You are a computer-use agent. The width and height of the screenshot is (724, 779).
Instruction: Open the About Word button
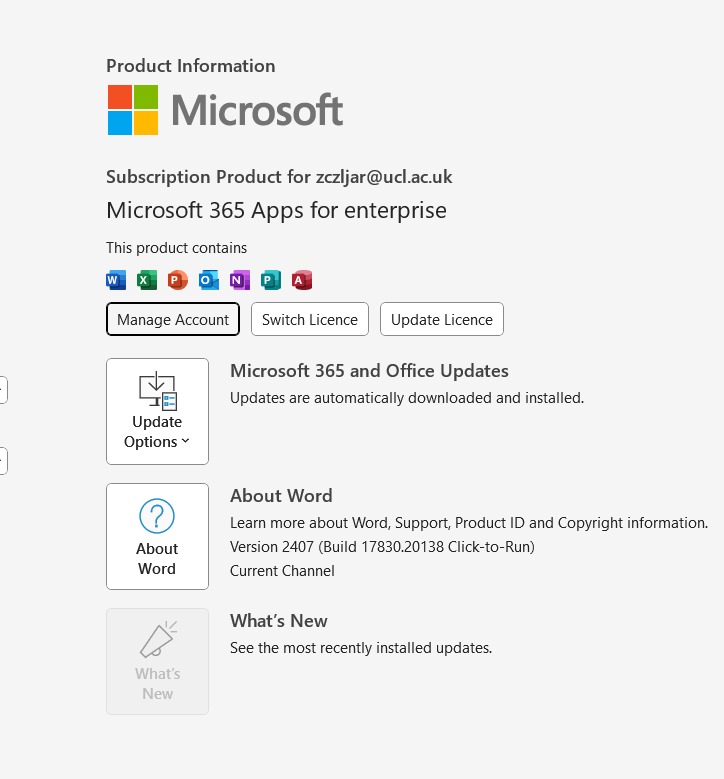(158, 537)
